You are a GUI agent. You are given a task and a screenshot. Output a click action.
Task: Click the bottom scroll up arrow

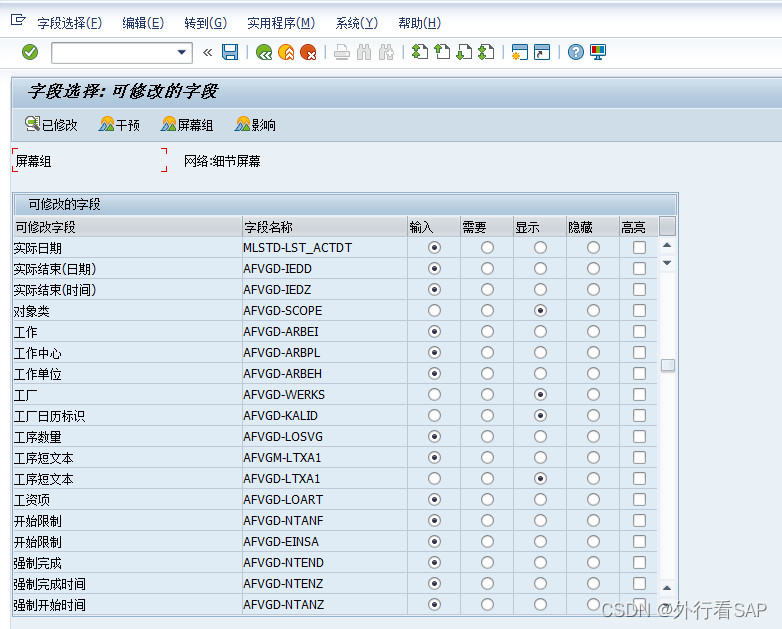click(x=667, y=588)
